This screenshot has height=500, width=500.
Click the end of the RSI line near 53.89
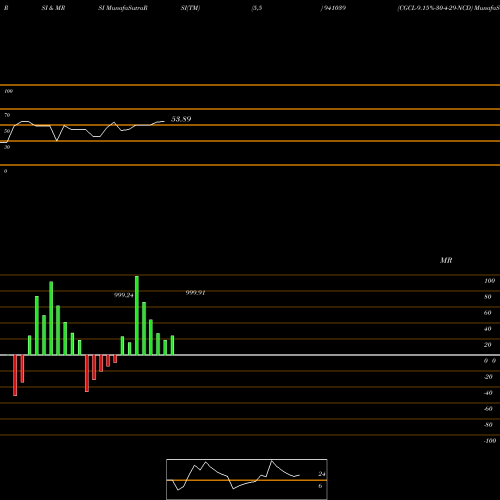[x=164, y=121]
